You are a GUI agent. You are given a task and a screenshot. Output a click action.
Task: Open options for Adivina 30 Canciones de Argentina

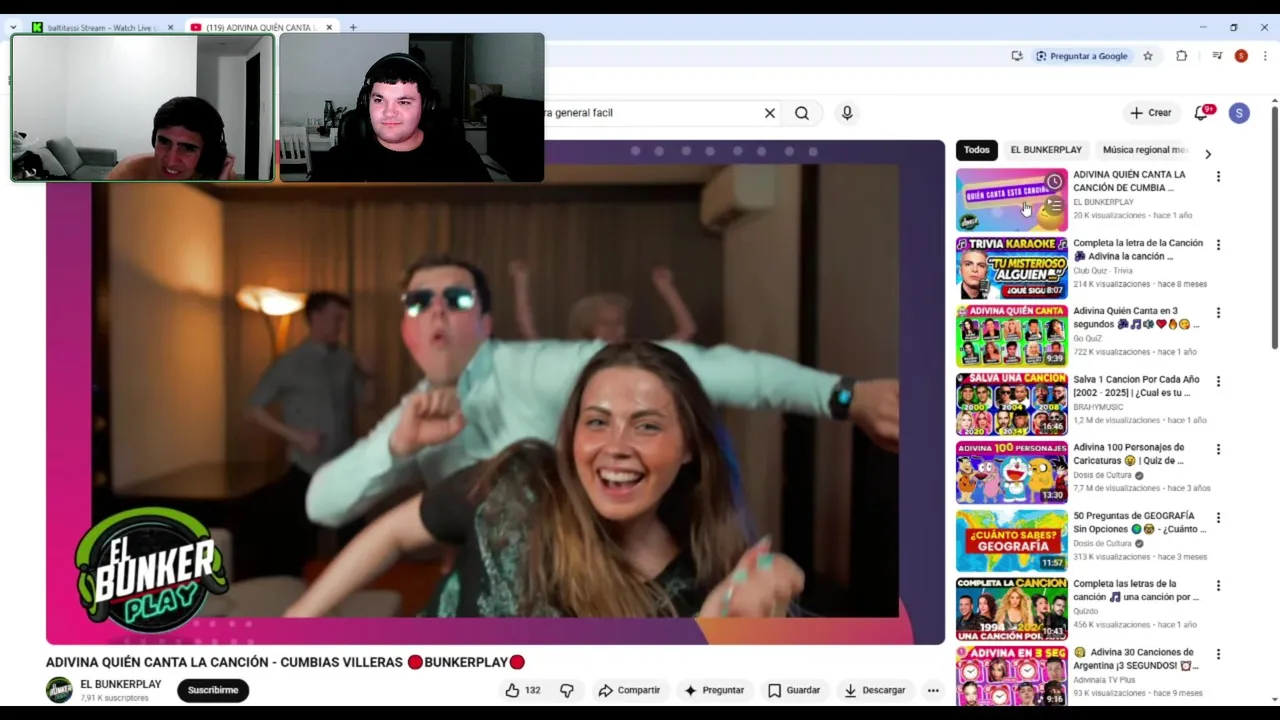1218,654
